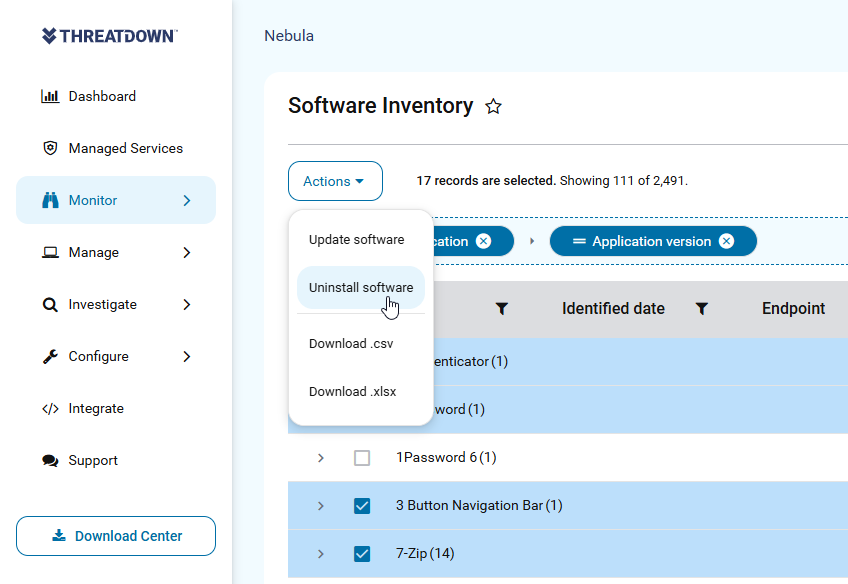Click the Endpoint column header

793,309
